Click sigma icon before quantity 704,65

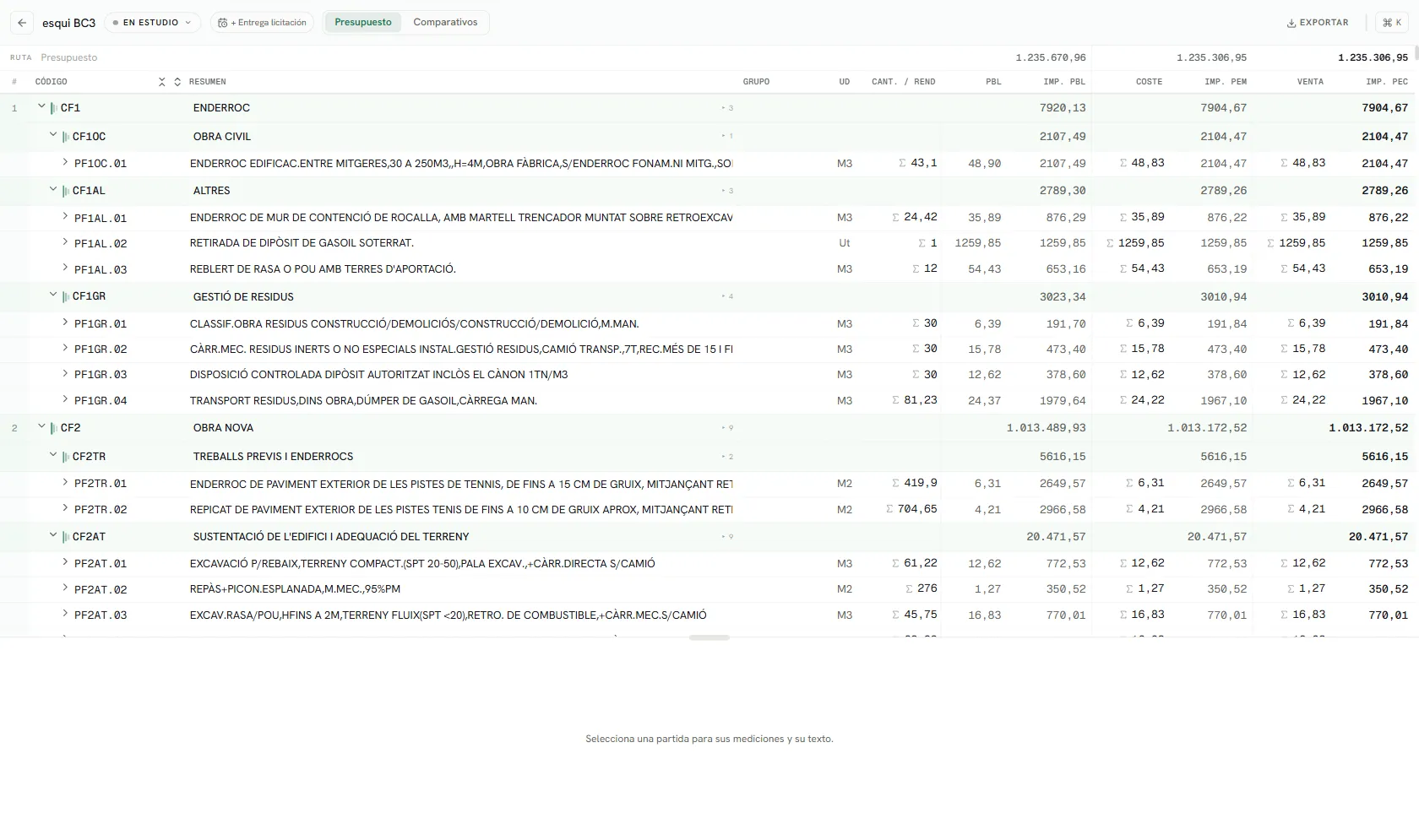click(x=889, y=509)
